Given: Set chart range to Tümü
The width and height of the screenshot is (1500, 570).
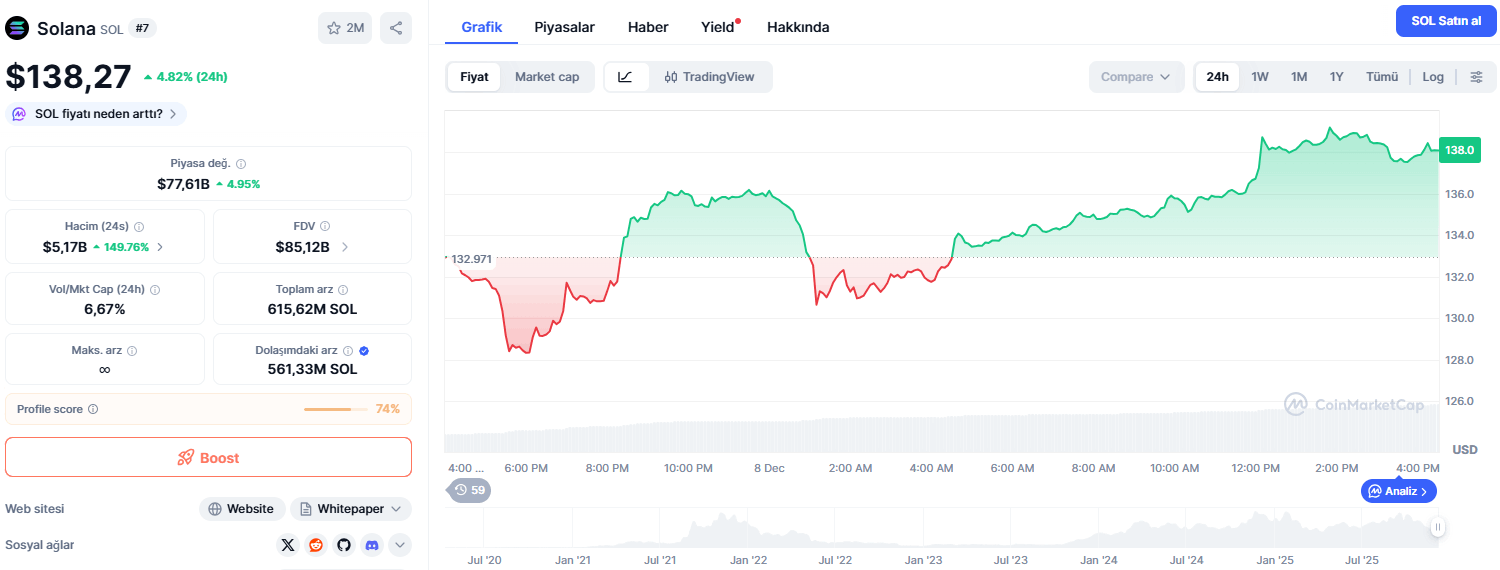Looking at the screenshot, I should pyautogui.click(x=1382, y=77).
